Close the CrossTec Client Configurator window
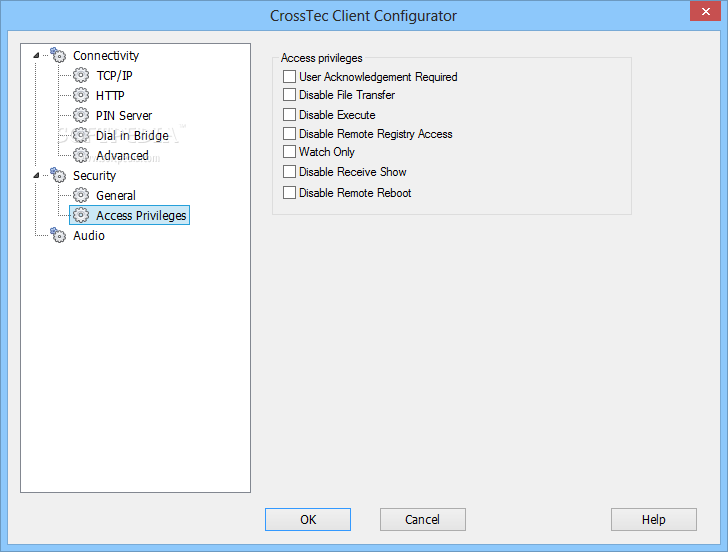 click(x=706, y=11)
